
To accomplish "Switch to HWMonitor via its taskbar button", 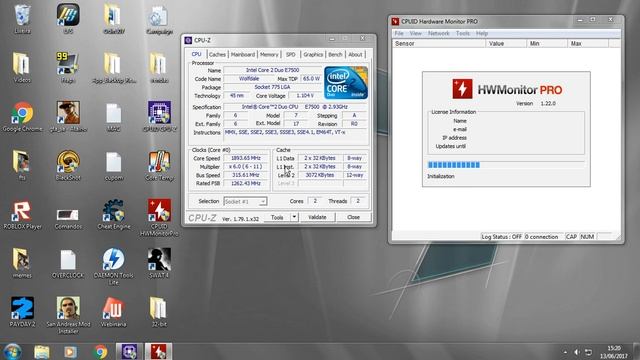I will (158, 351).
